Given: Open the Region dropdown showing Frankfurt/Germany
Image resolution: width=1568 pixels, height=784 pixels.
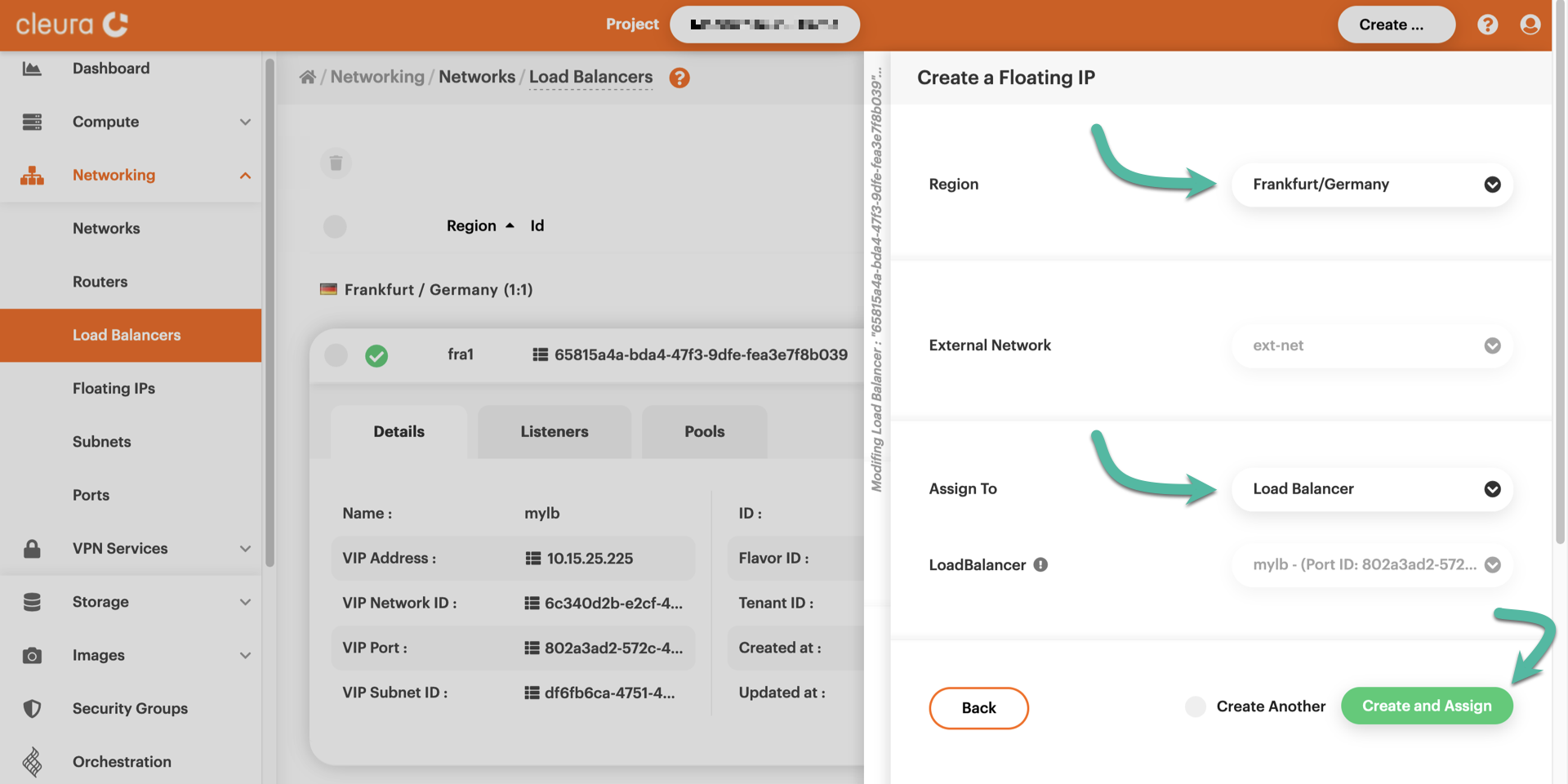Looking at the screenshot, I should pos(1372,185).
